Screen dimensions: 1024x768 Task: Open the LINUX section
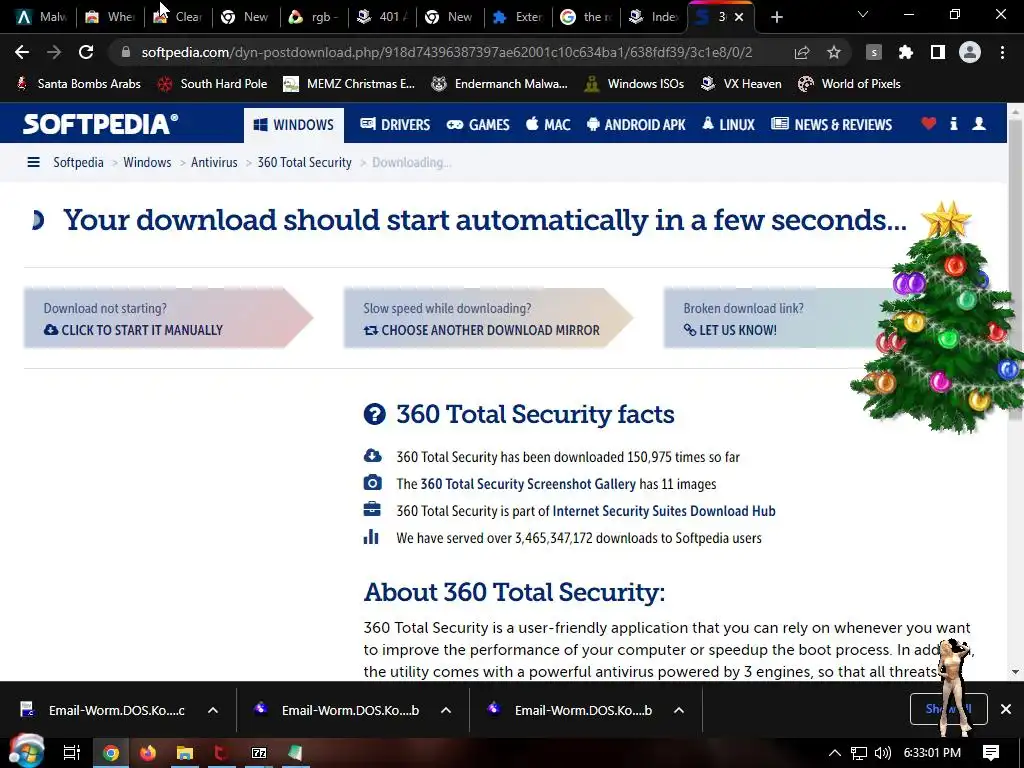728,125
